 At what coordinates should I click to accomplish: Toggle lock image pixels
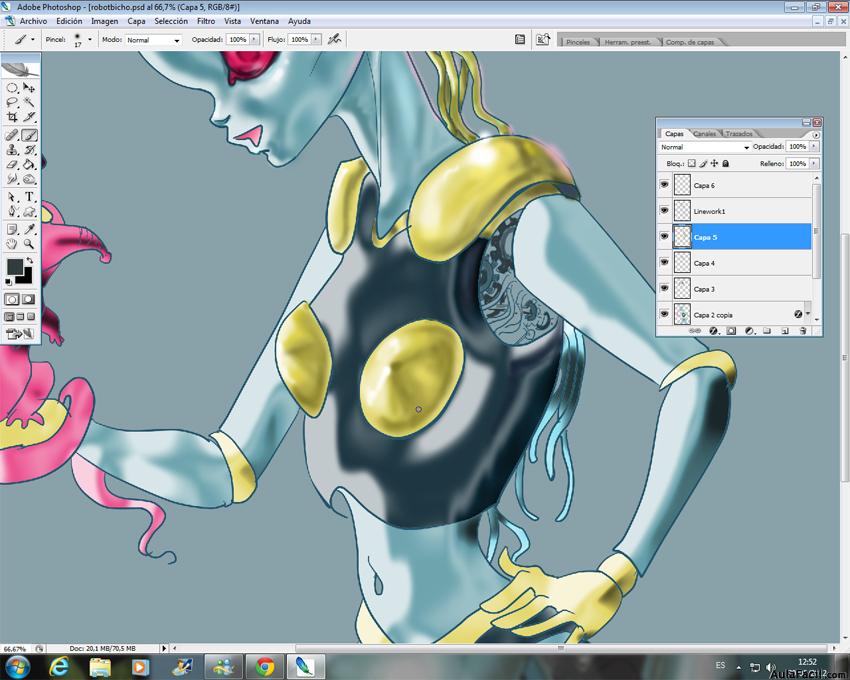coord(703,163)
